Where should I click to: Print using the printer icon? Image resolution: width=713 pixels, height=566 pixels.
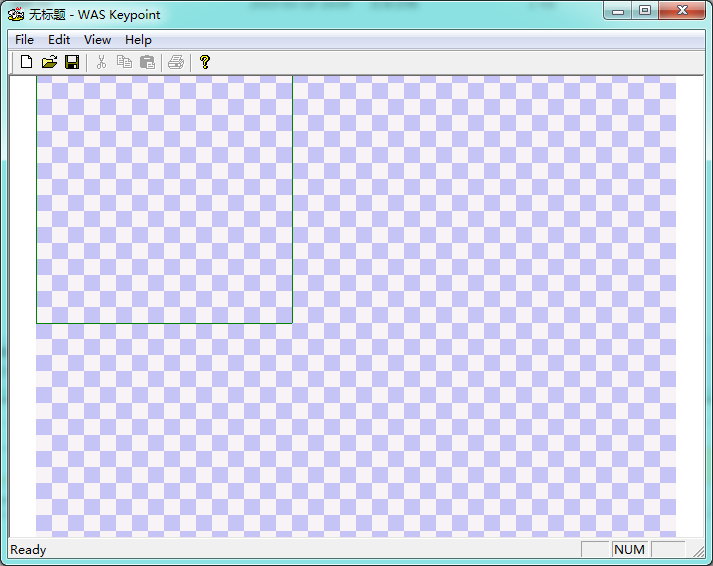click(176, 62)
